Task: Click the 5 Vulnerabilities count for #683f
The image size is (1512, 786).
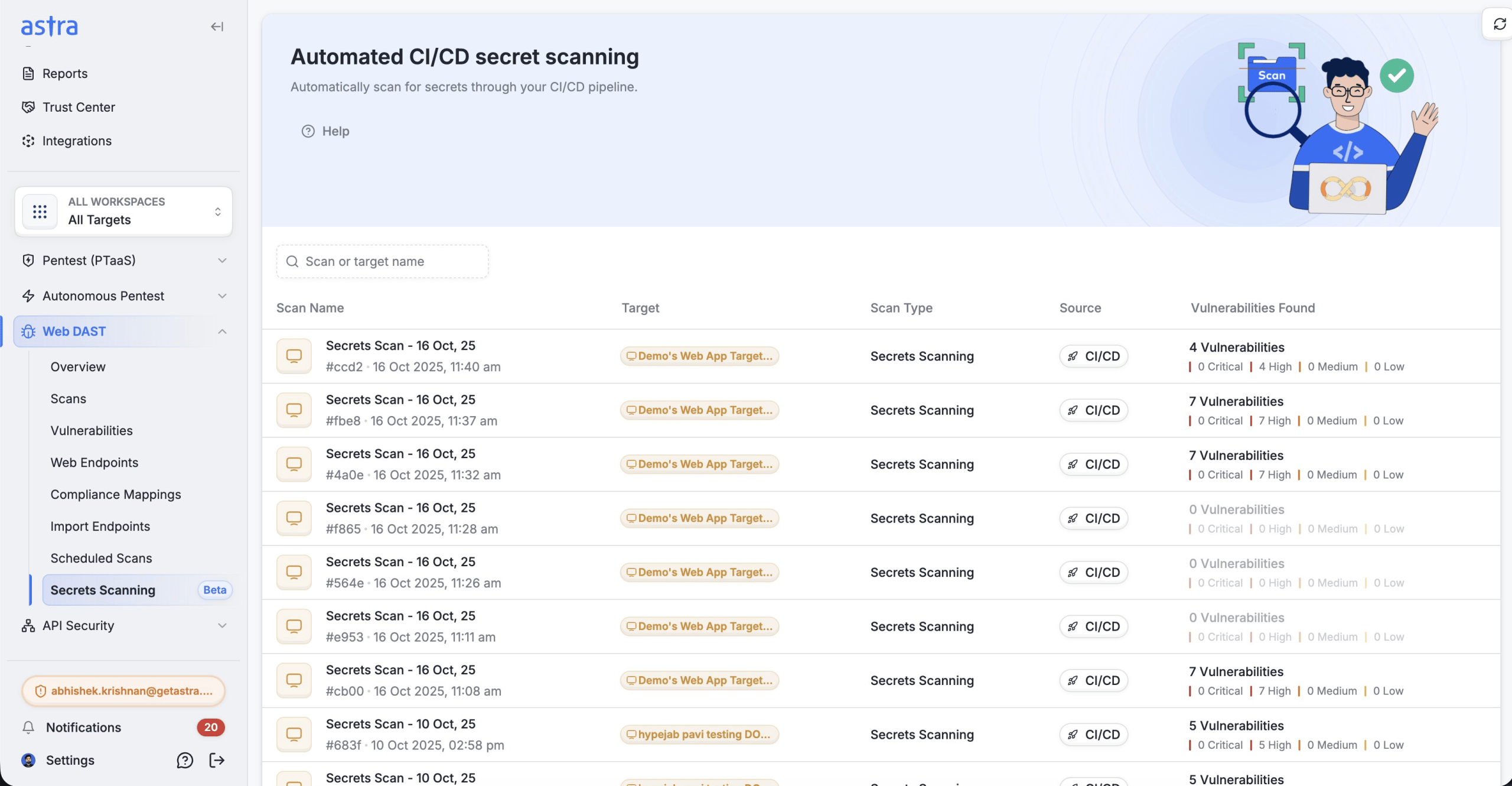Action: click(1236, 726)
